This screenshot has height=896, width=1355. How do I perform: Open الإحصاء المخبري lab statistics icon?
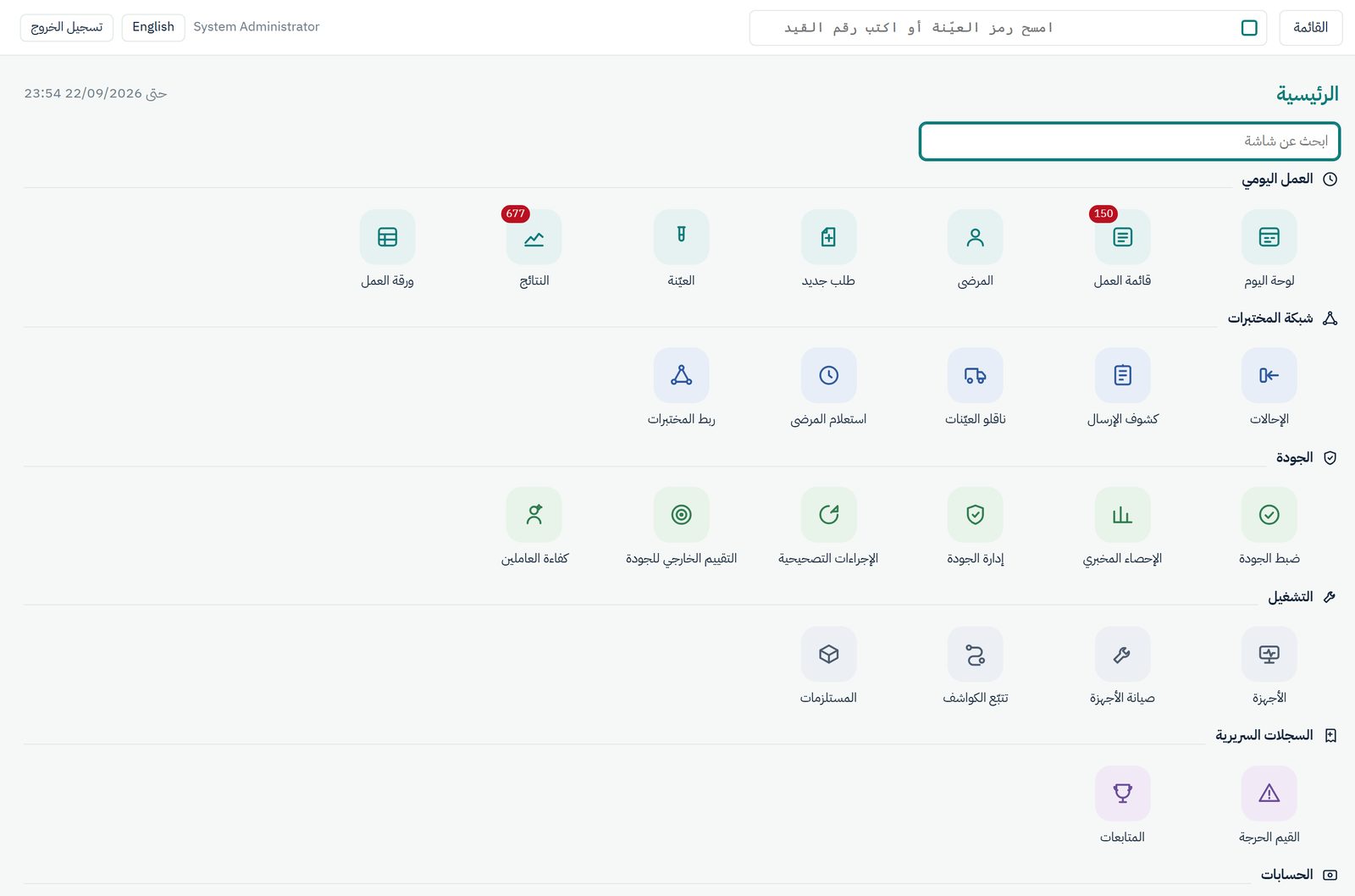[x=1122, y=514]
